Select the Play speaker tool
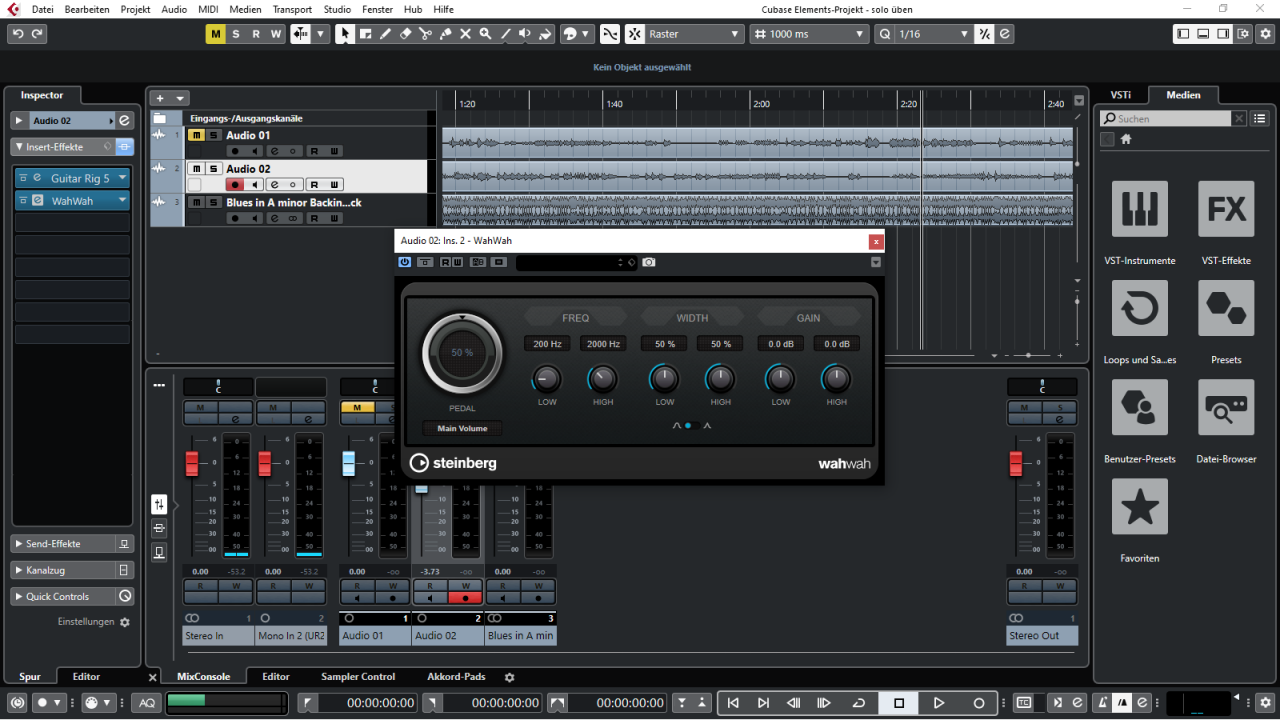1280x720 pixels. coord(525,34)
